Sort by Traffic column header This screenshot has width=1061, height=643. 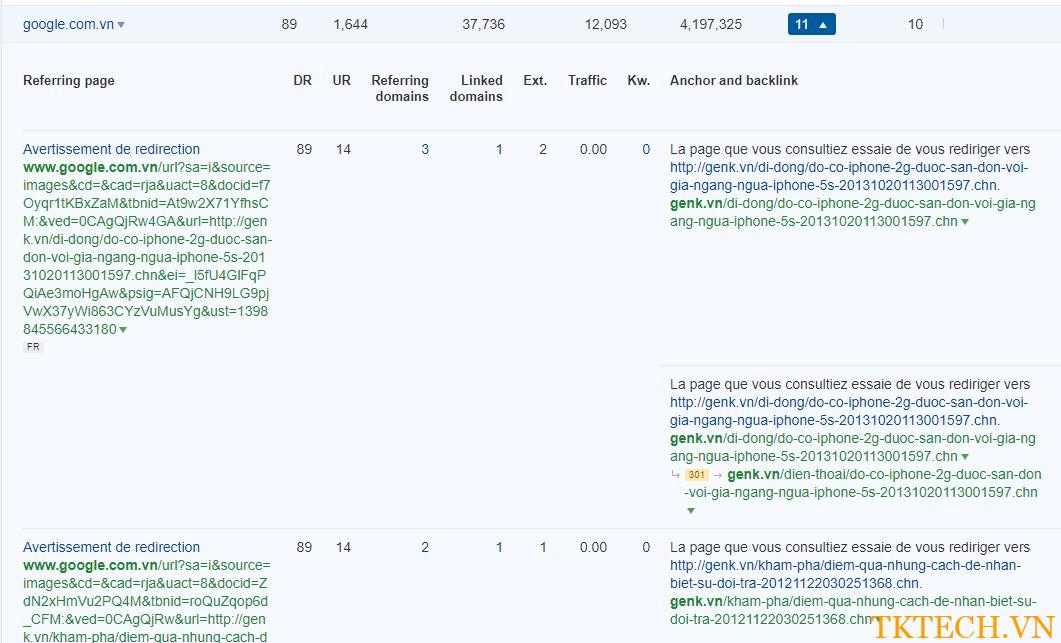[587, 81]
